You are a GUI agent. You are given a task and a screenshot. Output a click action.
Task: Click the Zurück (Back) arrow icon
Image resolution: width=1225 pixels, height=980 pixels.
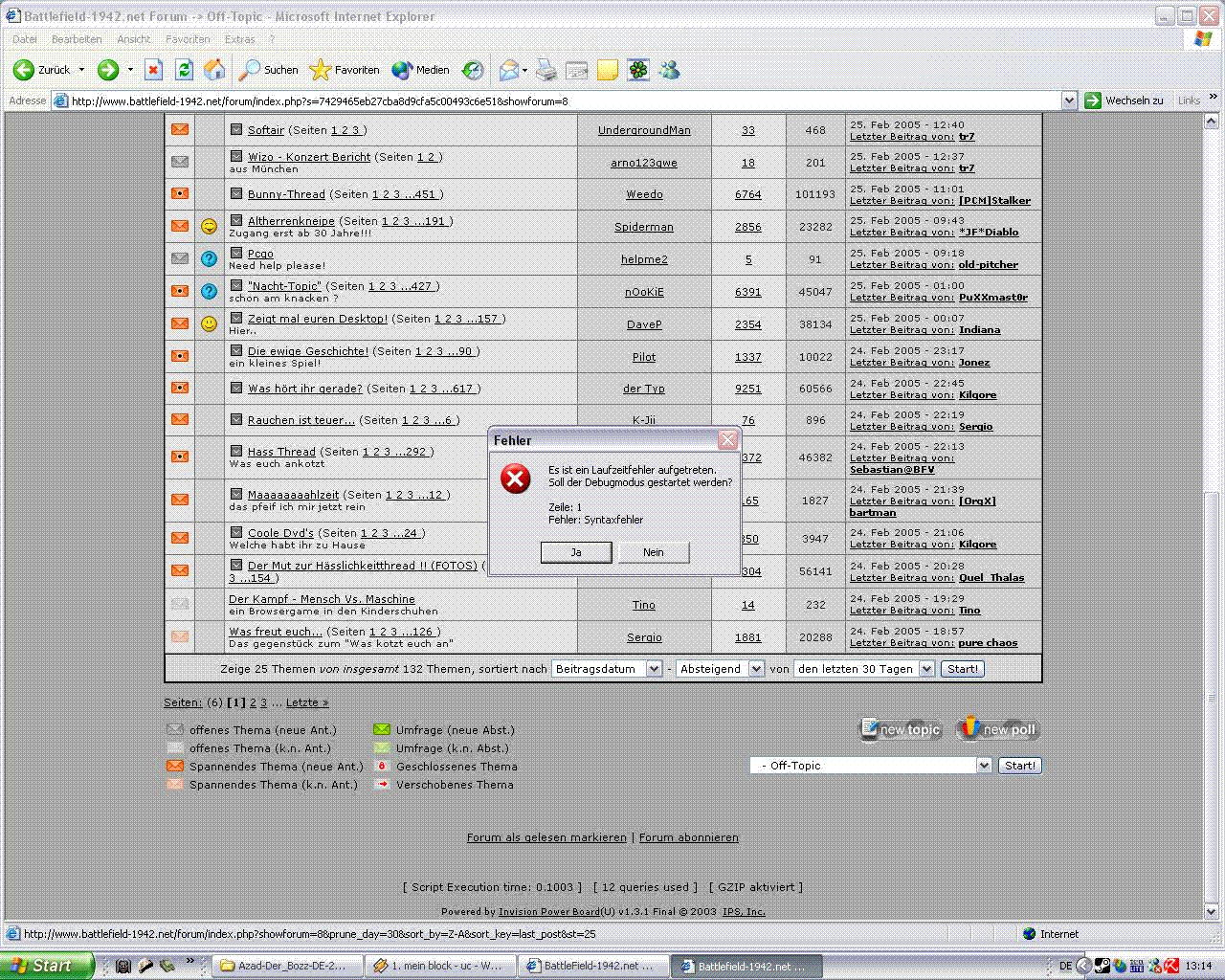(24, 70)
